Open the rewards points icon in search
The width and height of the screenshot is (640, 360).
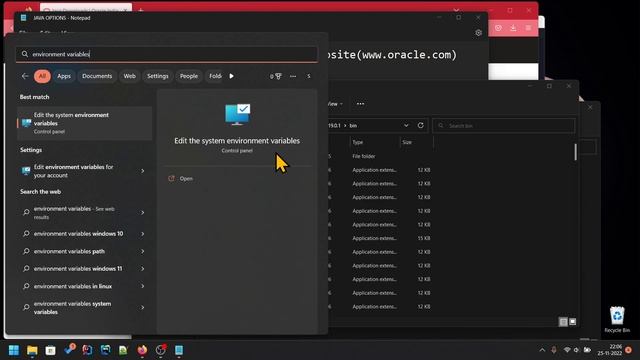(276, 76)
